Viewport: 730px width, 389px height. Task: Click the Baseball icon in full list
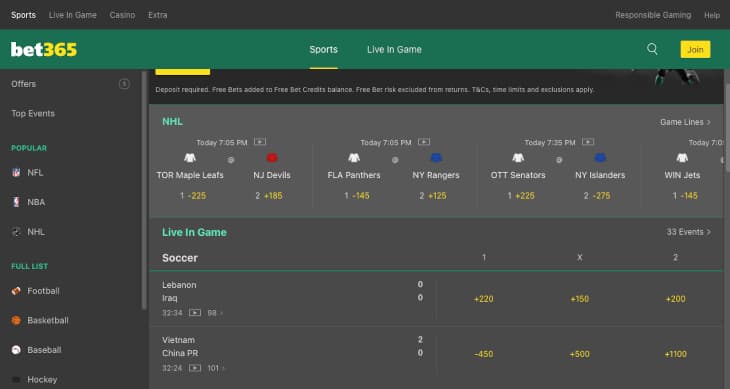click(x=16, y=350)
